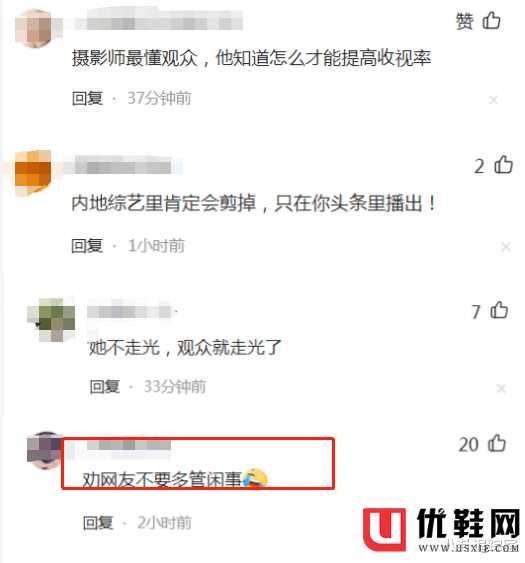
Task: Click thumbs-up showing 2 likes
Action: [x=503, y=165]
